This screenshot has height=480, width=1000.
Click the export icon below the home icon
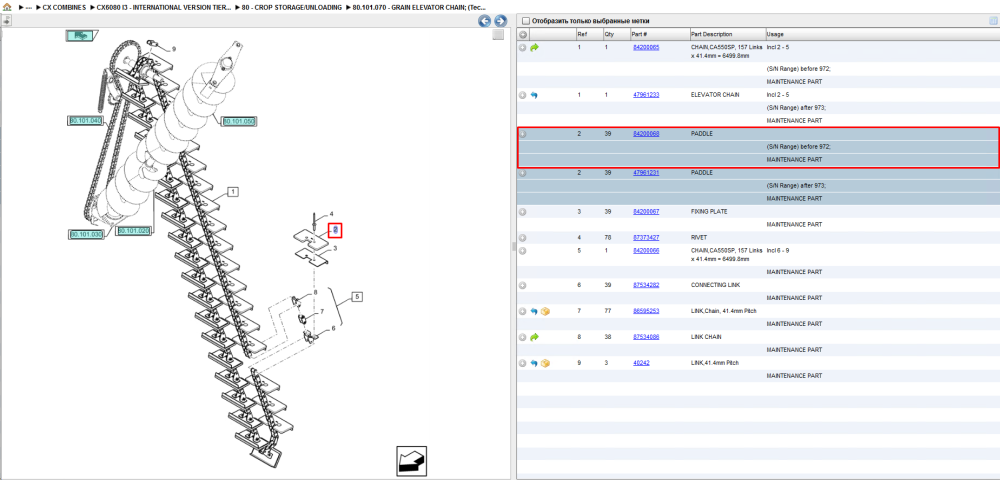coord(6,21)
